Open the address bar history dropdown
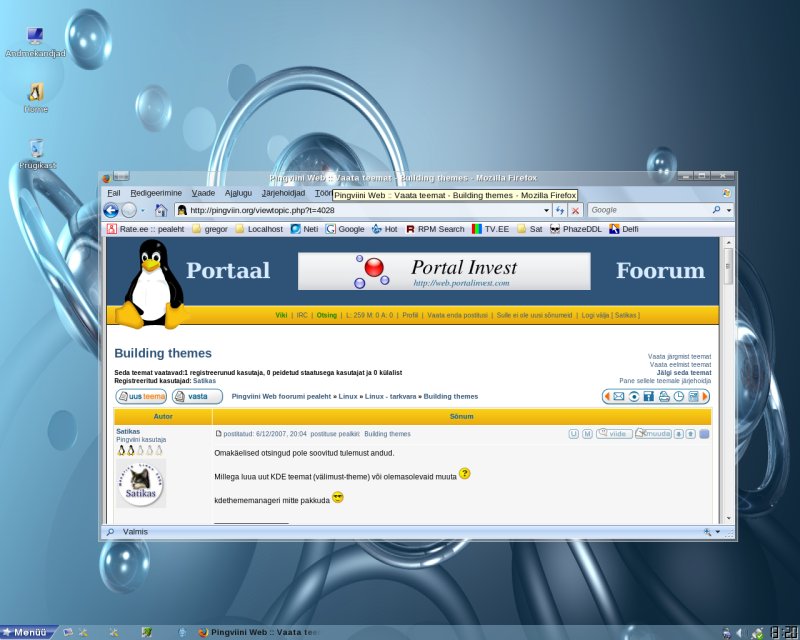Image resolution: width=800 pixels, height=640 pixels. [546, 210]
